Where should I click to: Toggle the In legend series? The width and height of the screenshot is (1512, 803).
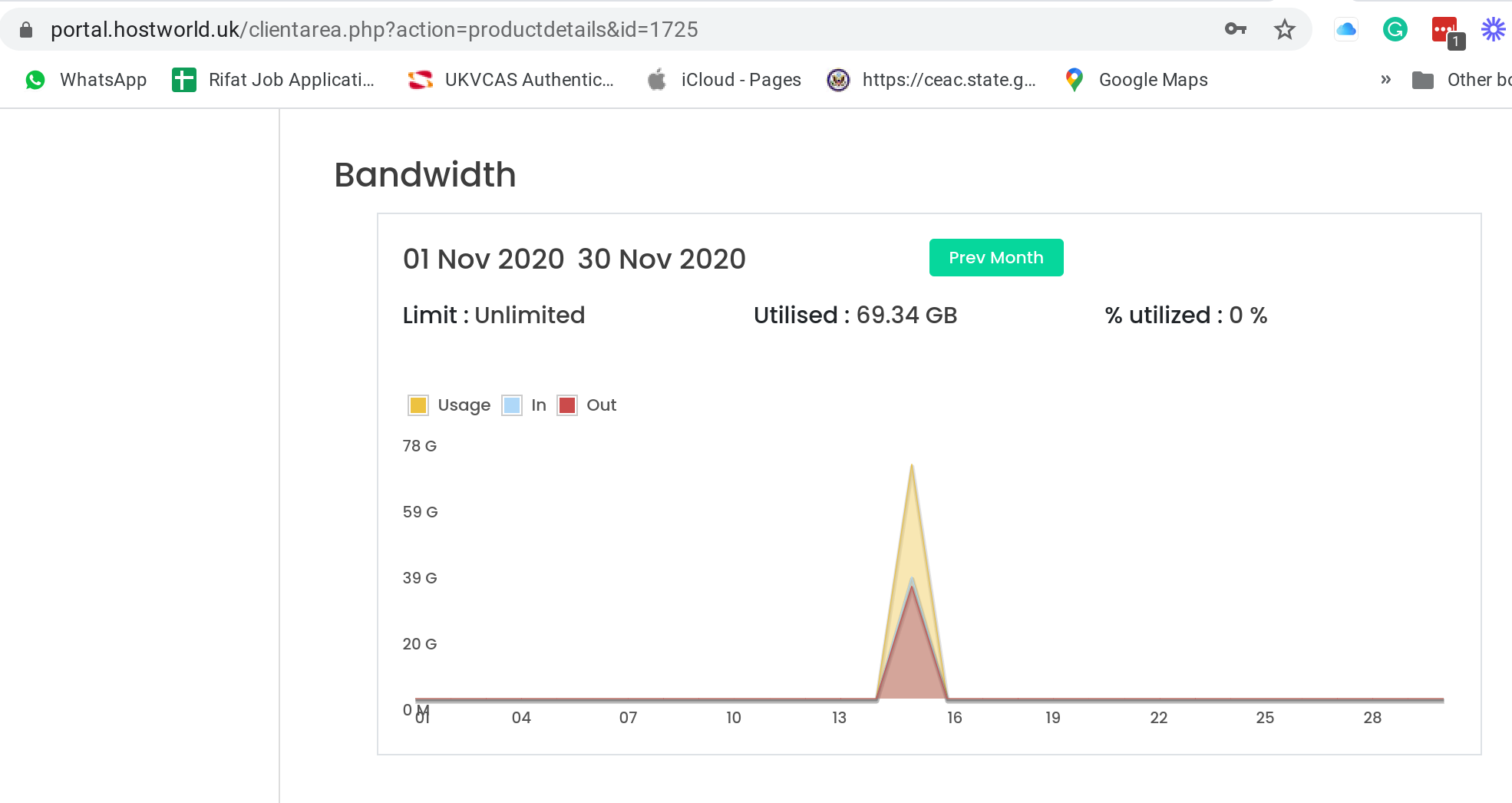click(x=523, y=405)
